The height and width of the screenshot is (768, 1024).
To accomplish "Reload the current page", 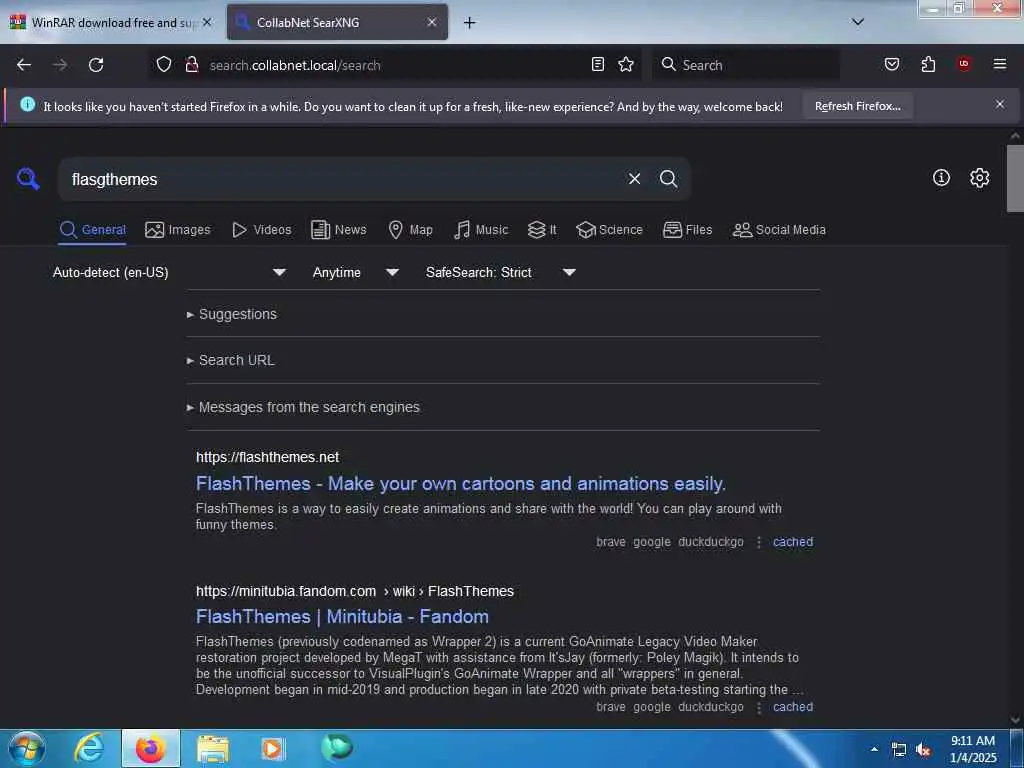I will 96,65.
